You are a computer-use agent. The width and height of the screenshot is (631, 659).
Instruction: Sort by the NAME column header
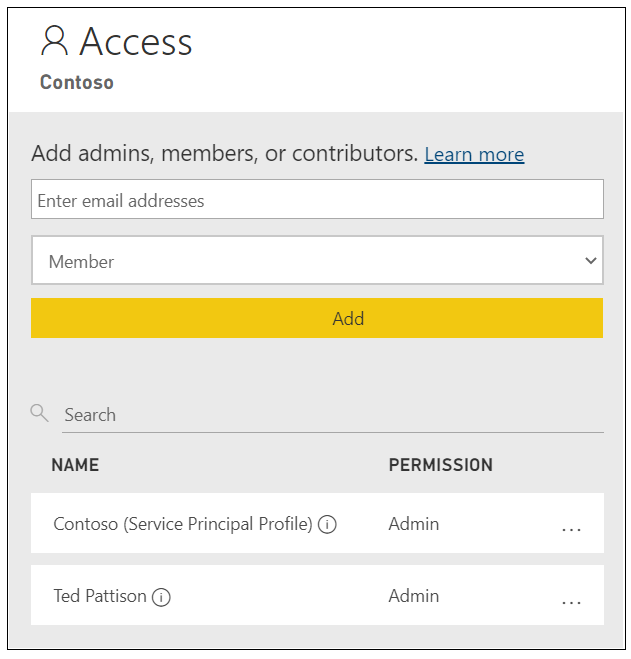tap(75, 465)
